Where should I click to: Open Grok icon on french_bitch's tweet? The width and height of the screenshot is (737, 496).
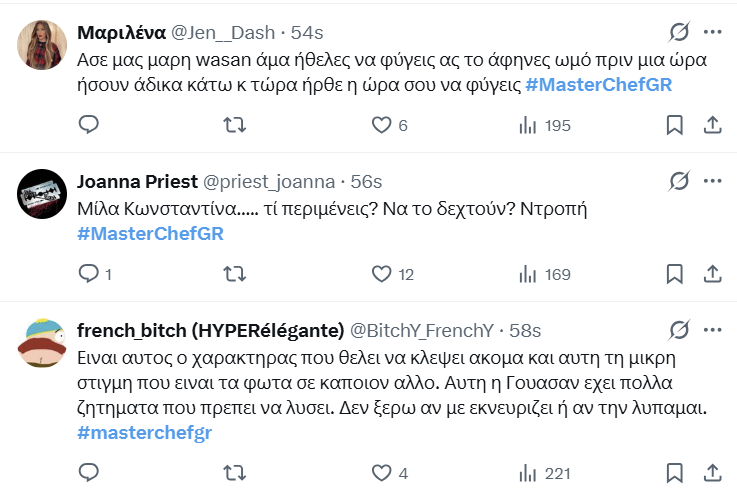[x=679, y=330]
